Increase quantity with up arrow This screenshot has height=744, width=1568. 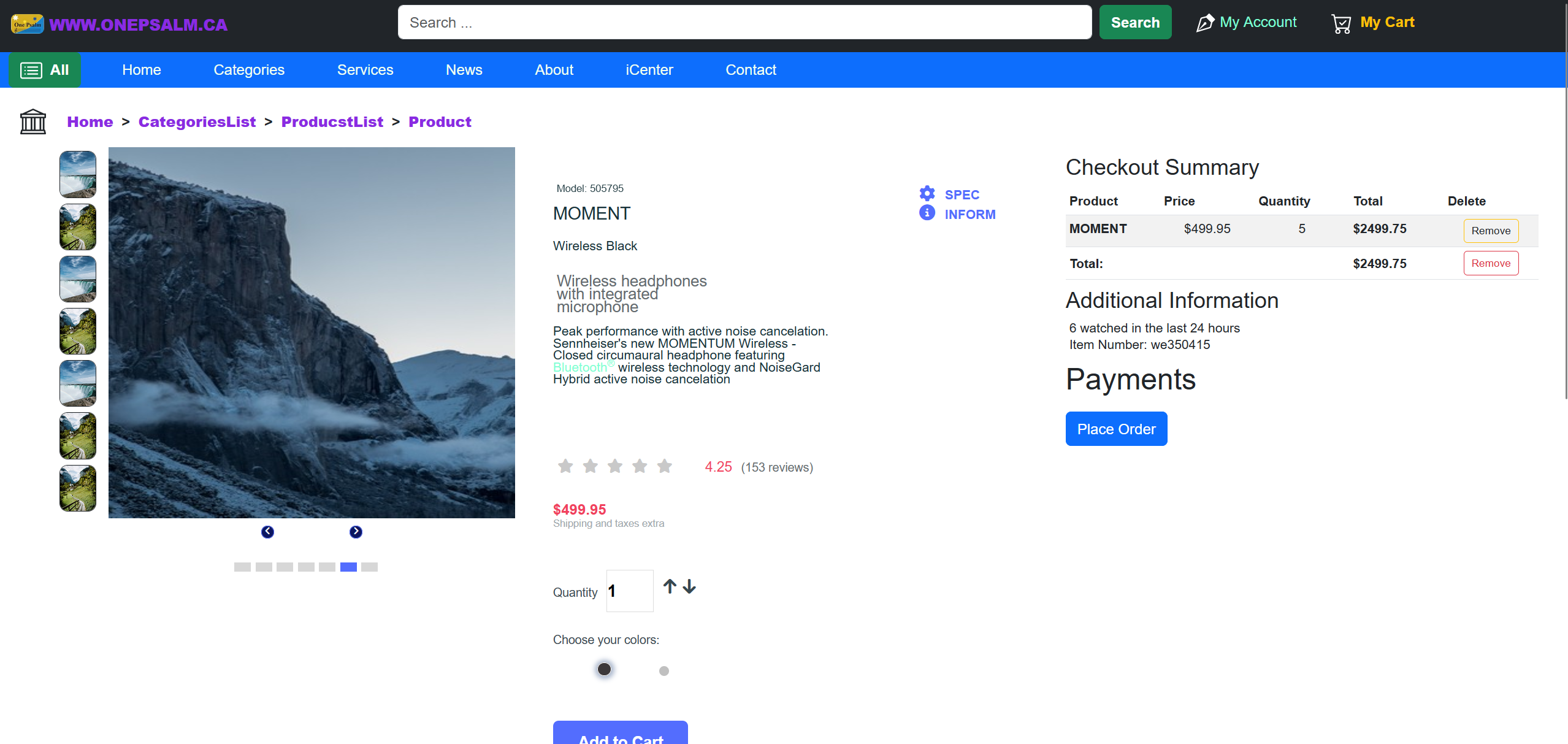[670, 587]
